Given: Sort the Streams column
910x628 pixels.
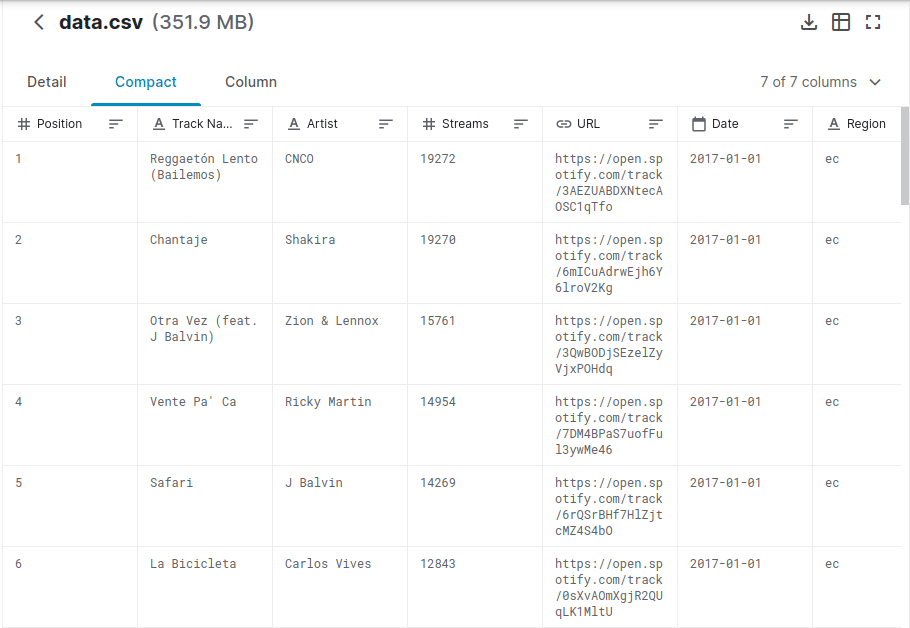Looking at the screenshot, I should point(521,124).
